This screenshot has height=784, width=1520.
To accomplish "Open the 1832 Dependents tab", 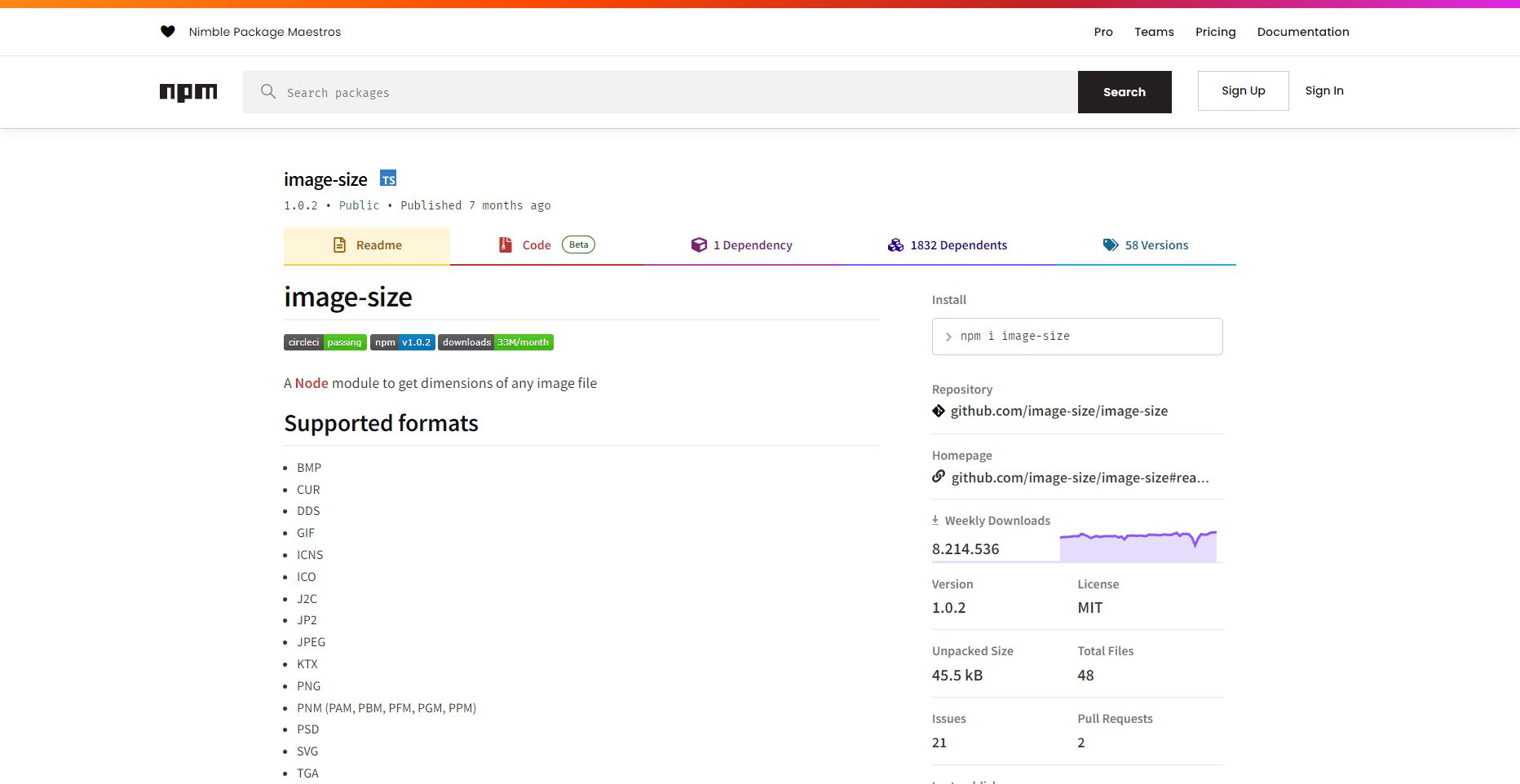I will 948,245.
